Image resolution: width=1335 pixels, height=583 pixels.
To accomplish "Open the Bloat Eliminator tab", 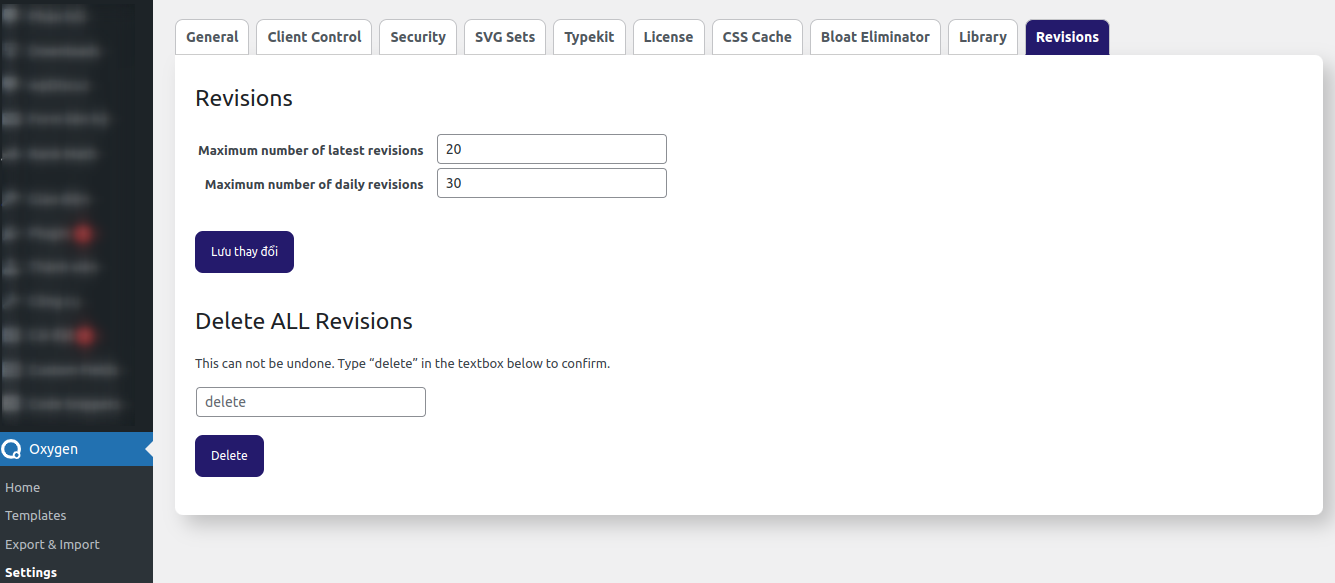I will pyautogui.click(x=875, y=37).
